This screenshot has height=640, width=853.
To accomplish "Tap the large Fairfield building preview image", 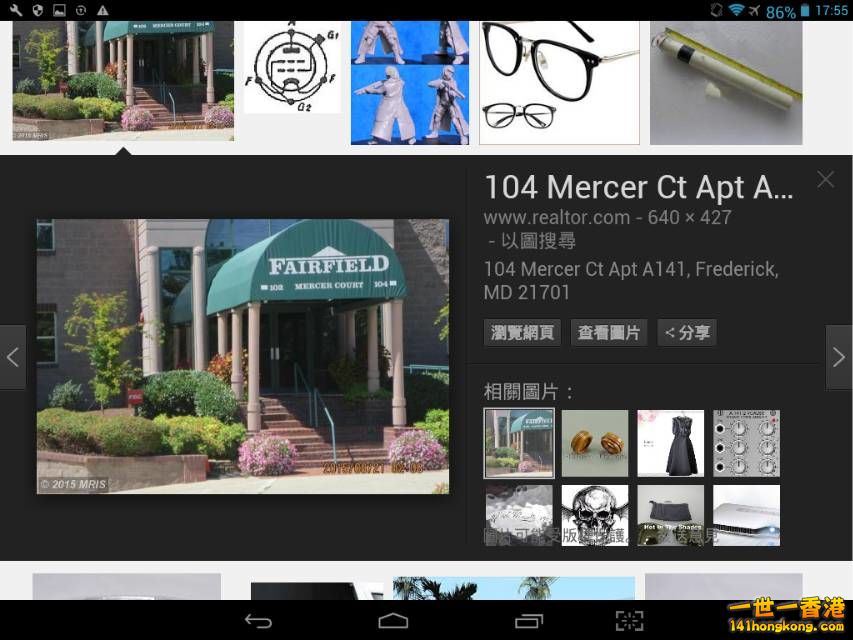I will (x=243, y=356).
